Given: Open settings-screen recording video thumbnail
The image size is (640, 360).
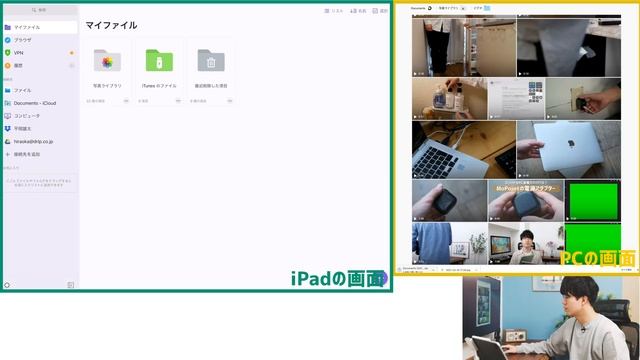Looking at the screenshot, I should pos(516,99).
